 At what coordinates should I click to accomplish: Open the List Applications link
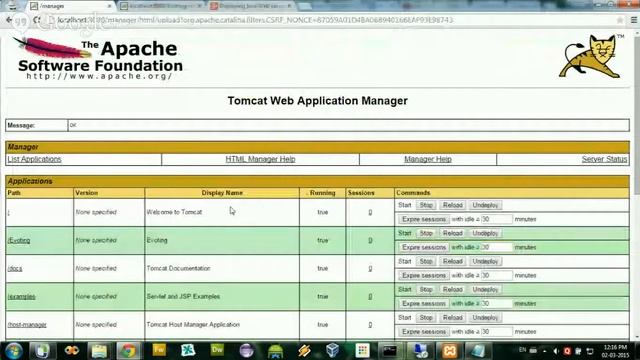click(x=34, y=159)
